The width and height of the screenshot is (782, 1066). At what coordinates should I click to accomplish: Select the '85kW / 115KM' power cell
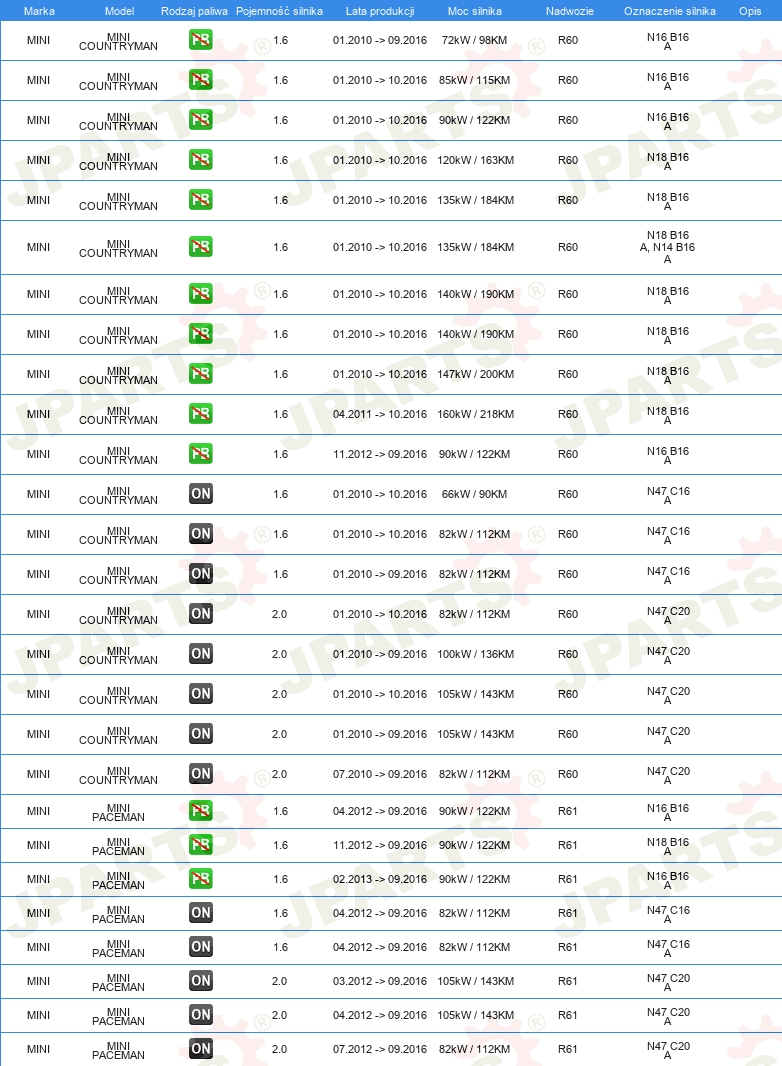475,80
